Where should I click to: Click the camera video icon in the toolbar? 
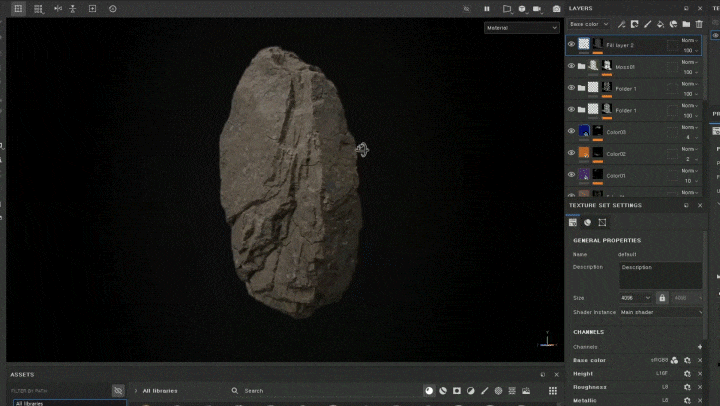tap(537, 9)
